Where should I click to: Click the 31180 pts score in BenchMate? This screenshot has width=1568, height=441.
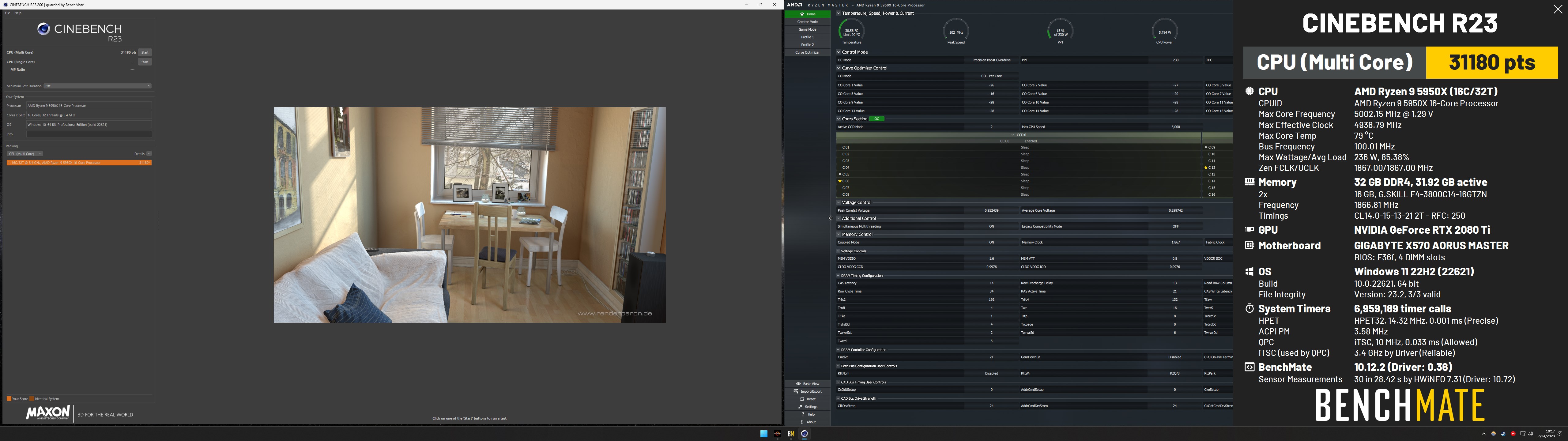pos(1491,62)
